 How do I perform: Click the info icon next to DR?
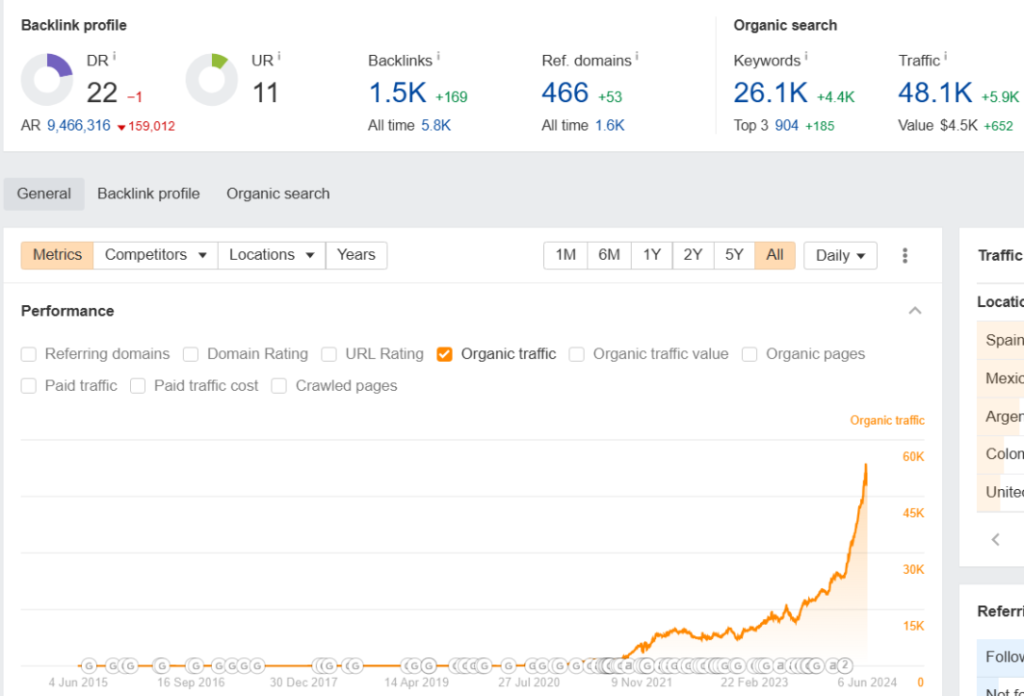114,57
